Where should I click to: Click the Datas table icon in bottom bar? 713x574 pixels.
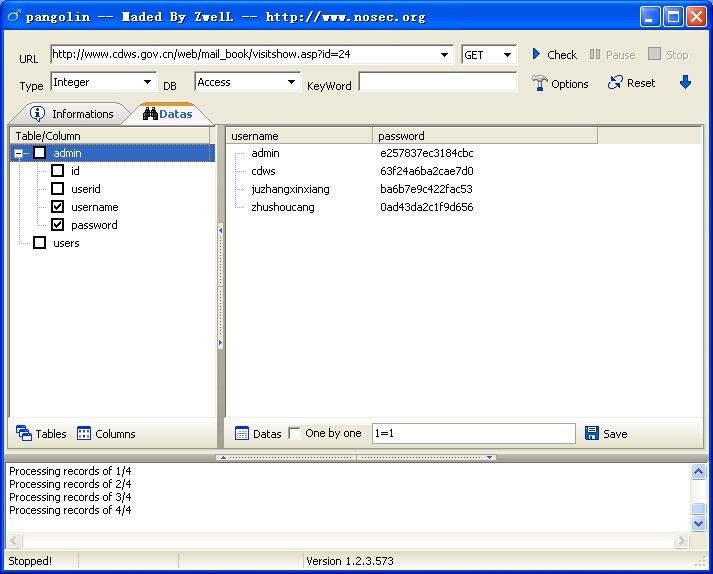click(x=241, y=433)
